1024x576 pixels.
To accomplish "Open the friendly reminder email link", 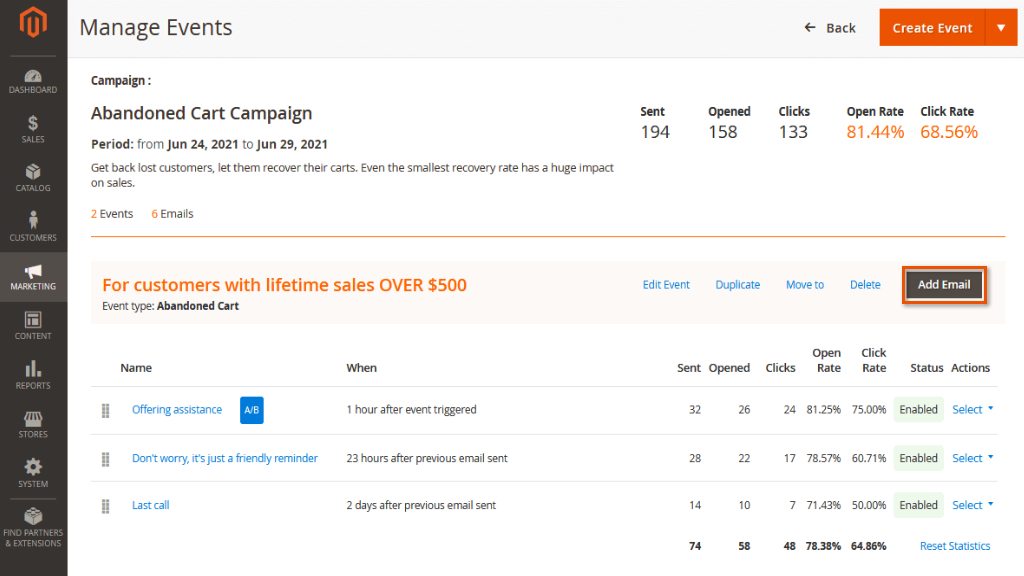I will pos(225,458).
